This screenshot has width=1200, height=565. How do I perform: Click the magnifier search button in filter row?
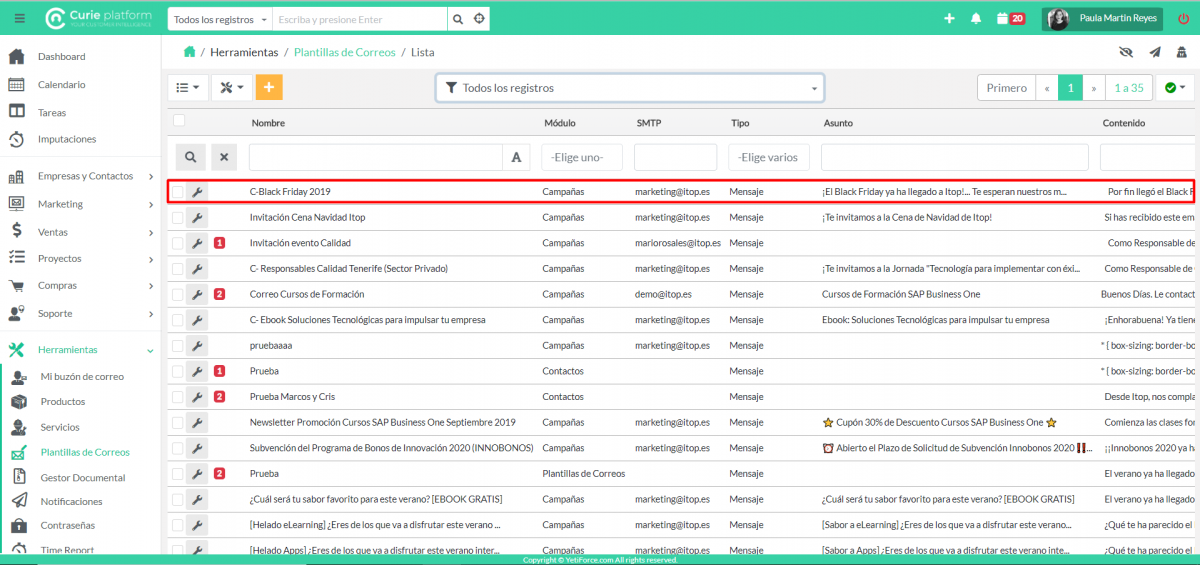point(190,157)
